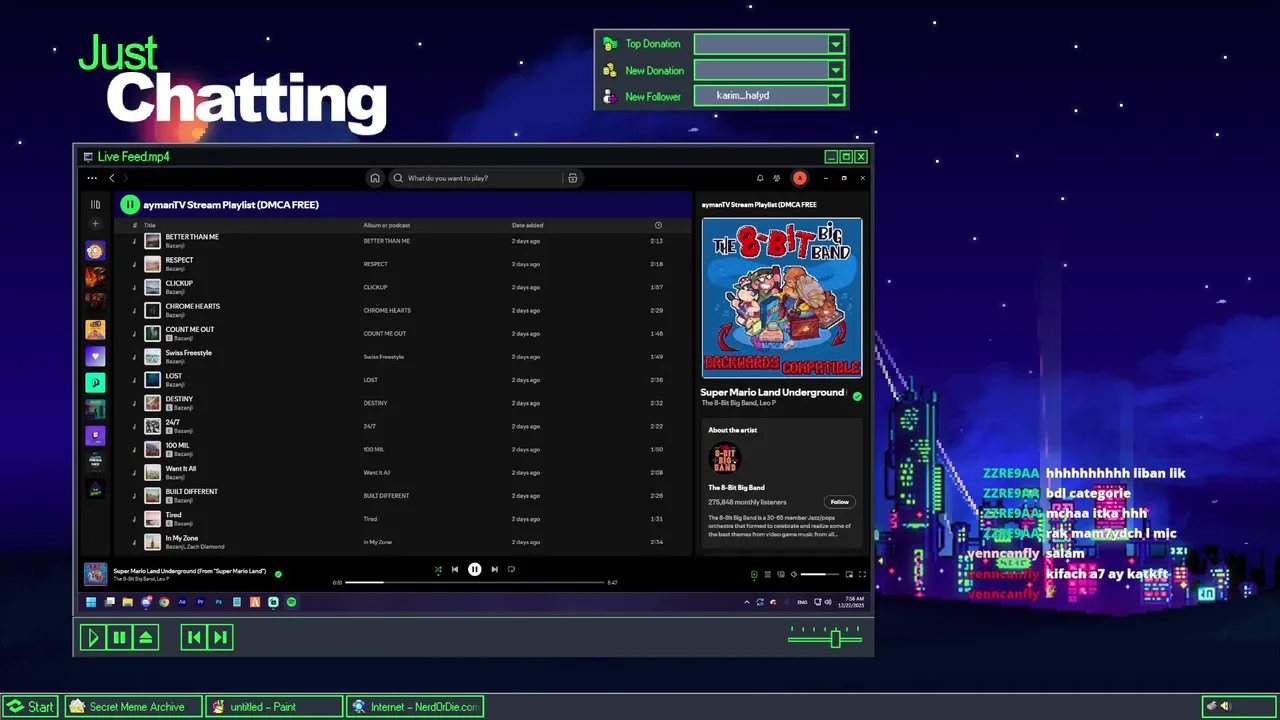Screen dimensions: 1280x720
Task: Follow The 8-Bit Big Band
Action: [839, 502]
